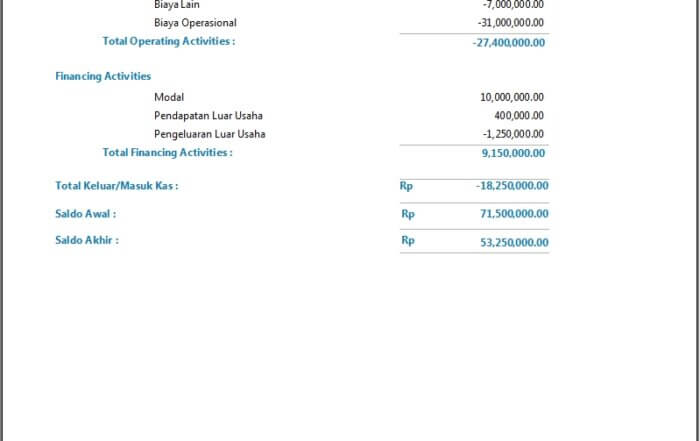Click the Total Financing Activities label
Image resolution: width=700 pixels, height=441 pixels.
[x=167, y=152]
